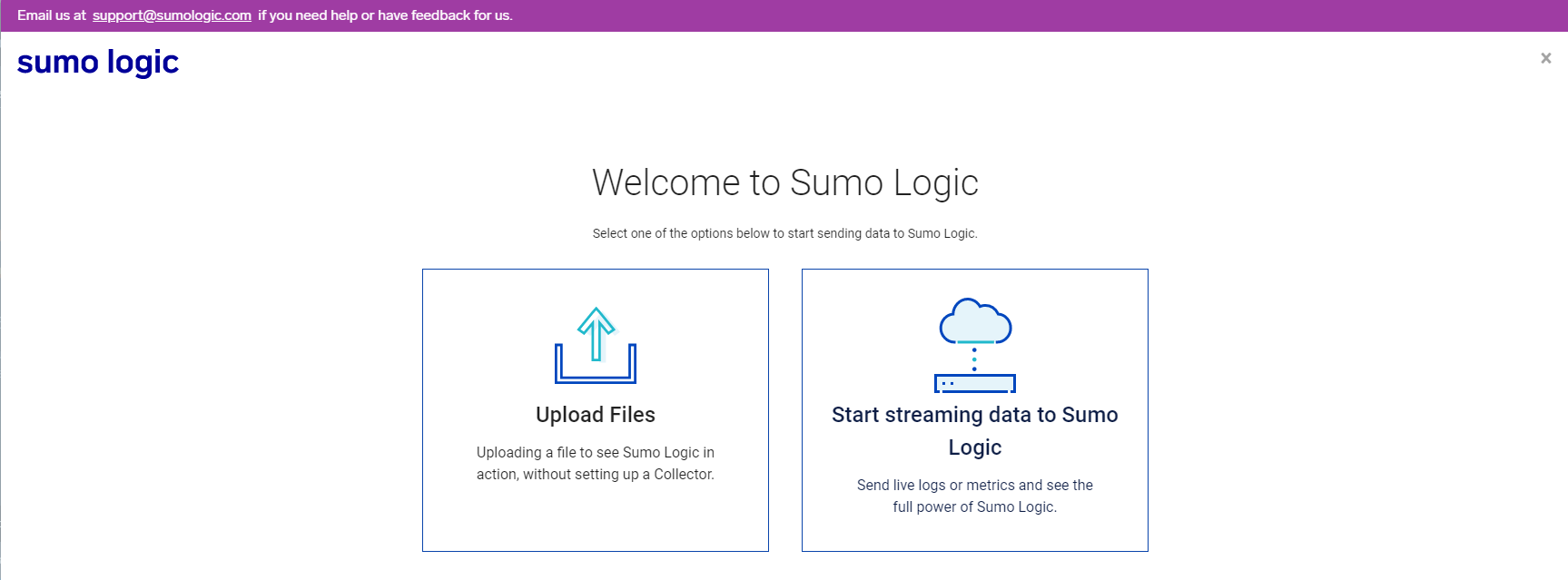Click the 'Select one of the options below' text

[785, 233]
